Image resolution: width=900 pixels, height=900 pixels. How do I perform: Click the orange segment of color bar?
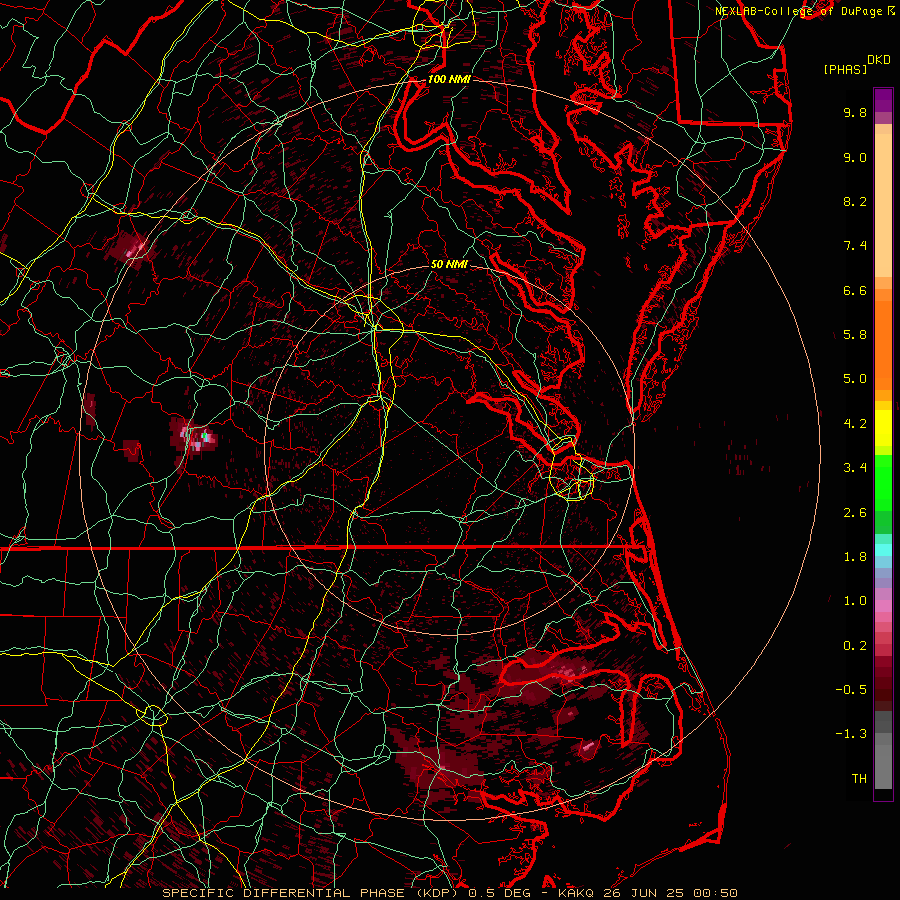[x=883, y=346]
